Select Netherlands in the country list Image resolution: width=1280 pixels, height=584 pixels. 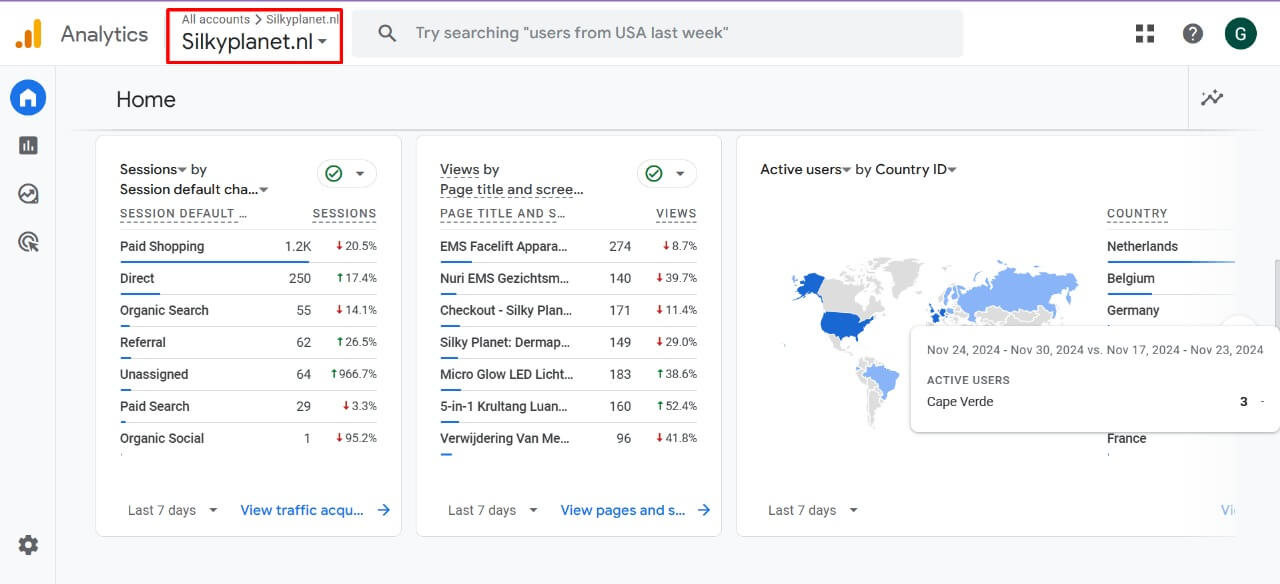pos(1142,247)
